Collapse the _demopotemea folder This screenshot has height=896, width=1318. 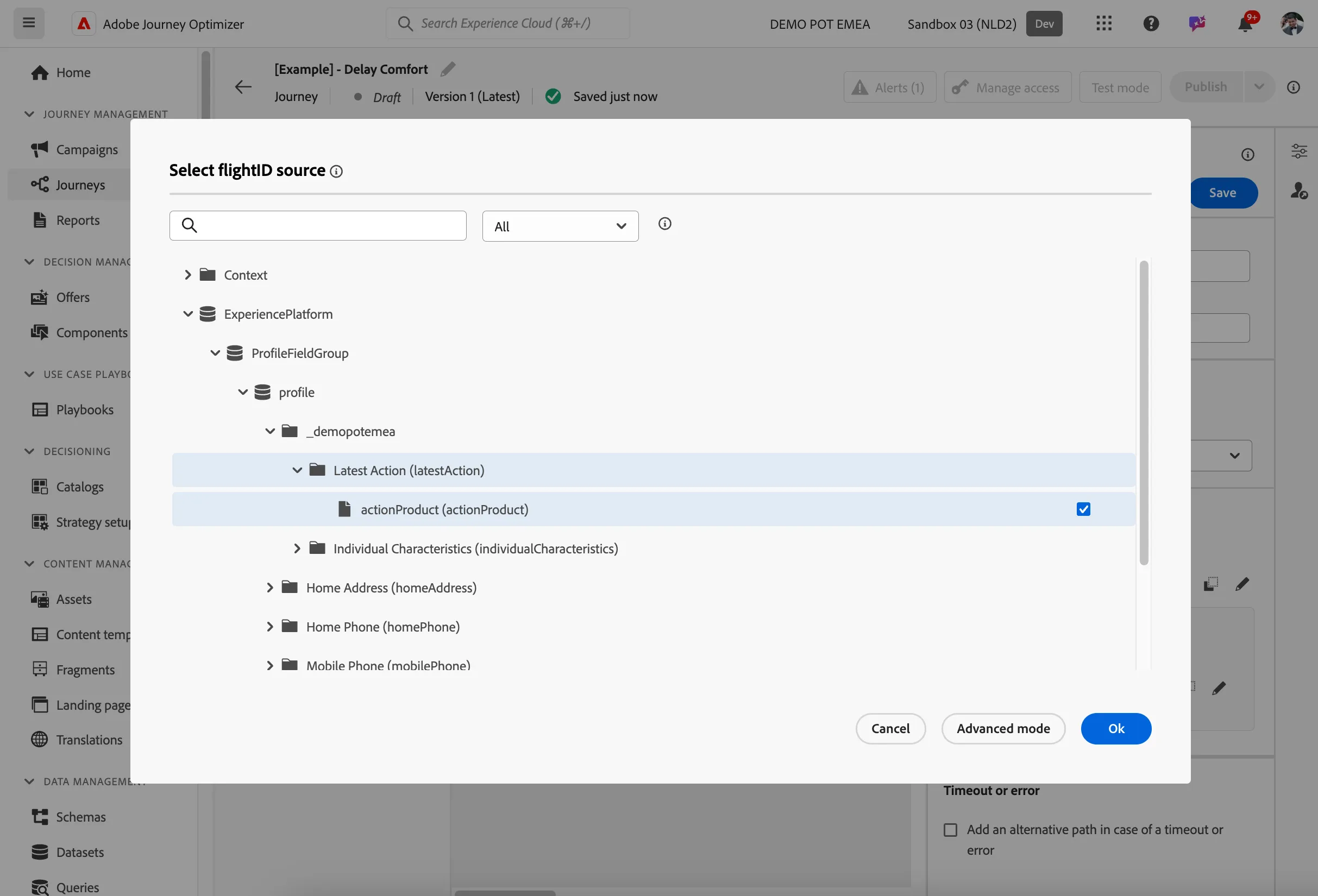pyautogui.click(x=270, y=431)
